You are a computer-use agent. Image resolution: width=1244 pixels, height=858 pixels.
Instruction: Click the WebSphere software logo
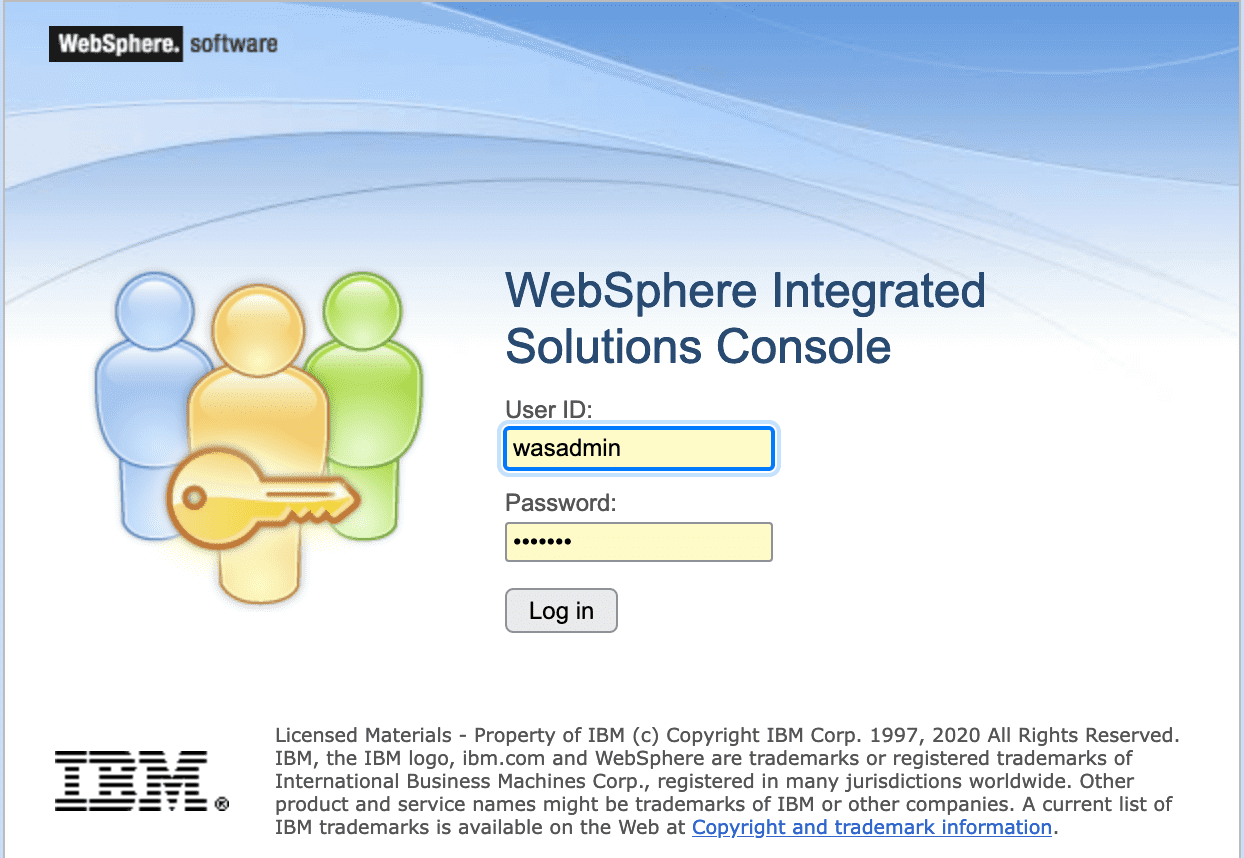click(165, 44)
